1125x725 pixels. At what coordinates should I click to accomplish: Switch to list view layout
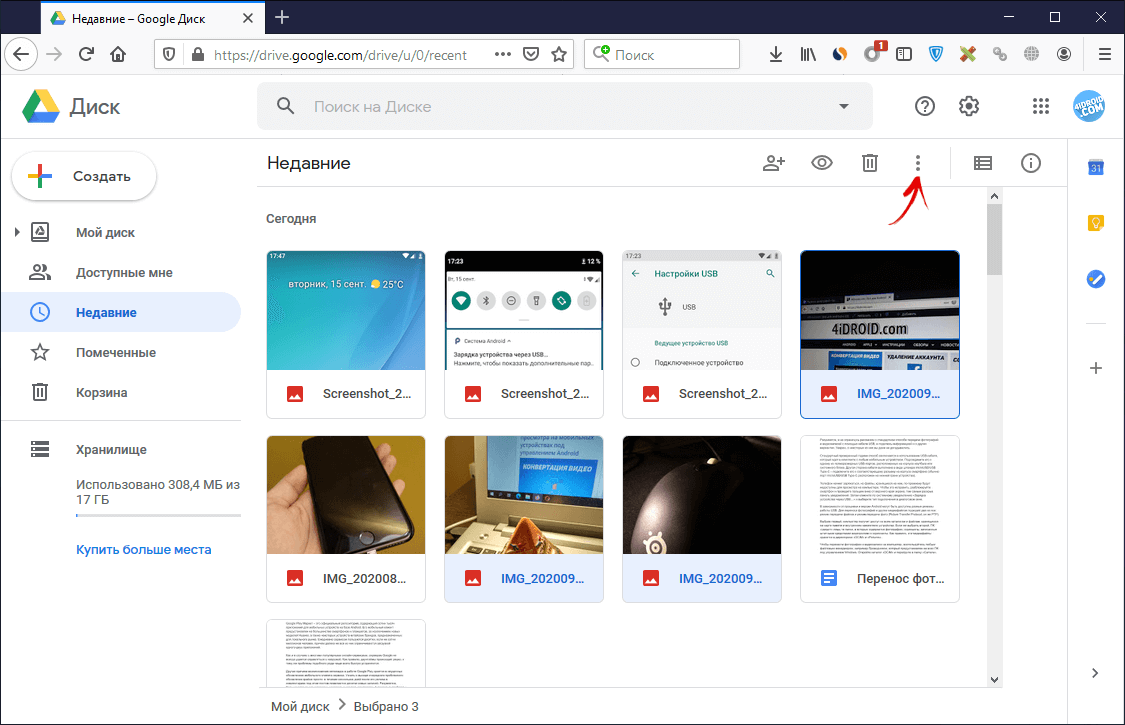[983, 163]
